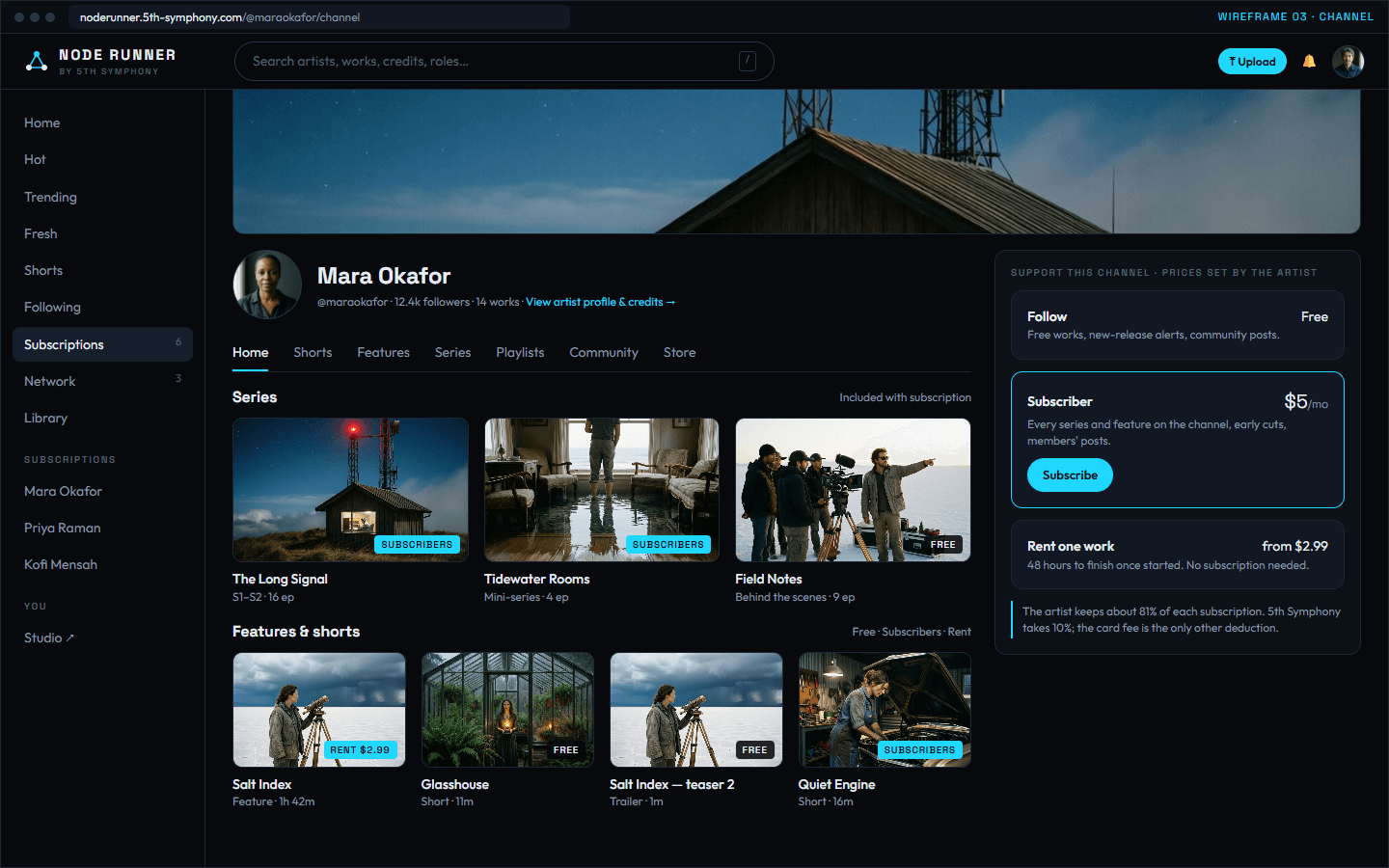Screen dimensions: 1389x868
Task: Open Field Notes series thumbnail
Action: pos(853,490)
